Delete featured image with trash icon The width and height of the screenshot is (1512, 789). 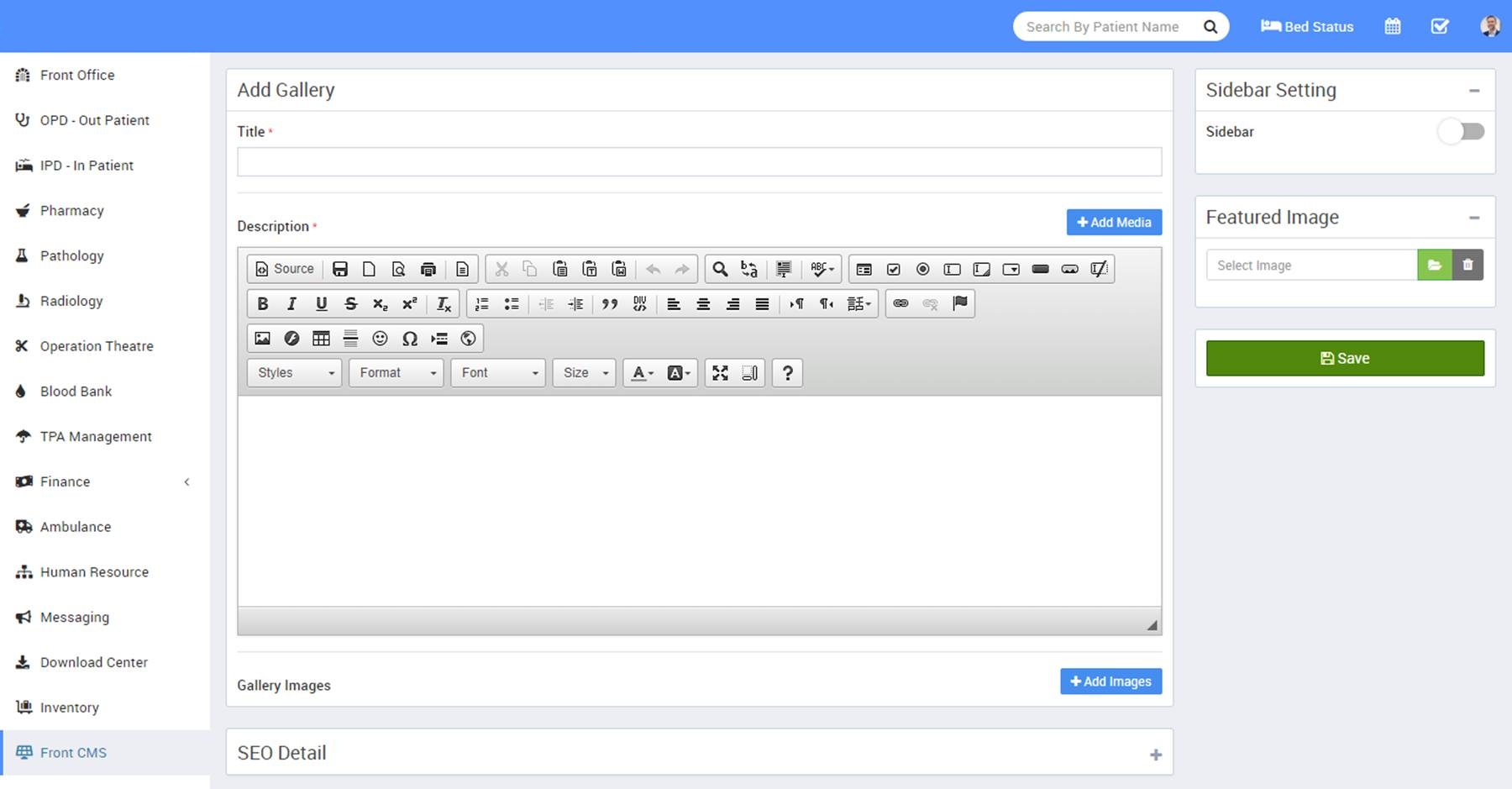1467,266
